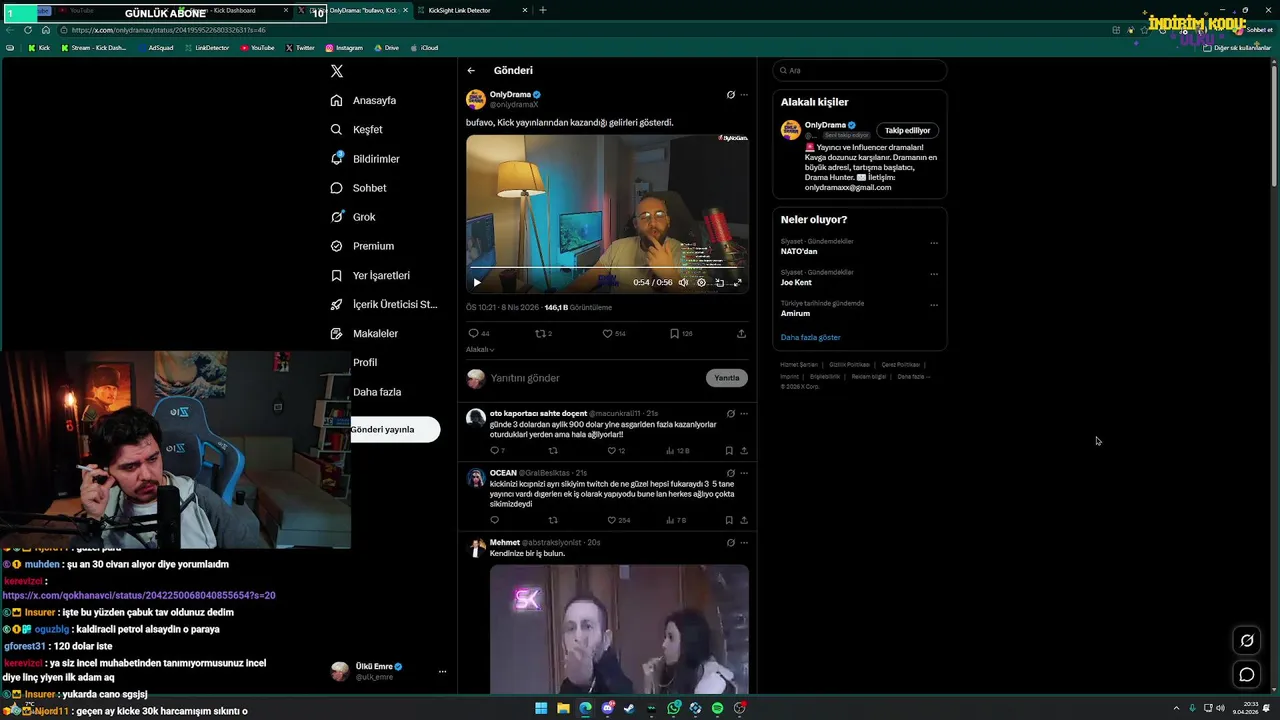Image resolution: width=1280 pixels, height=720 pixels.
Task: Click the Ara search box
Action: click(860, 70)
